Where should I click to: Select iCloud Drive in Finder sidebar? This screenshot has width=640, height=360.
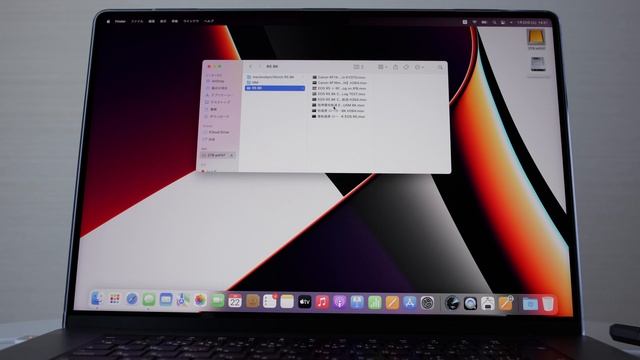coord(217,132)
